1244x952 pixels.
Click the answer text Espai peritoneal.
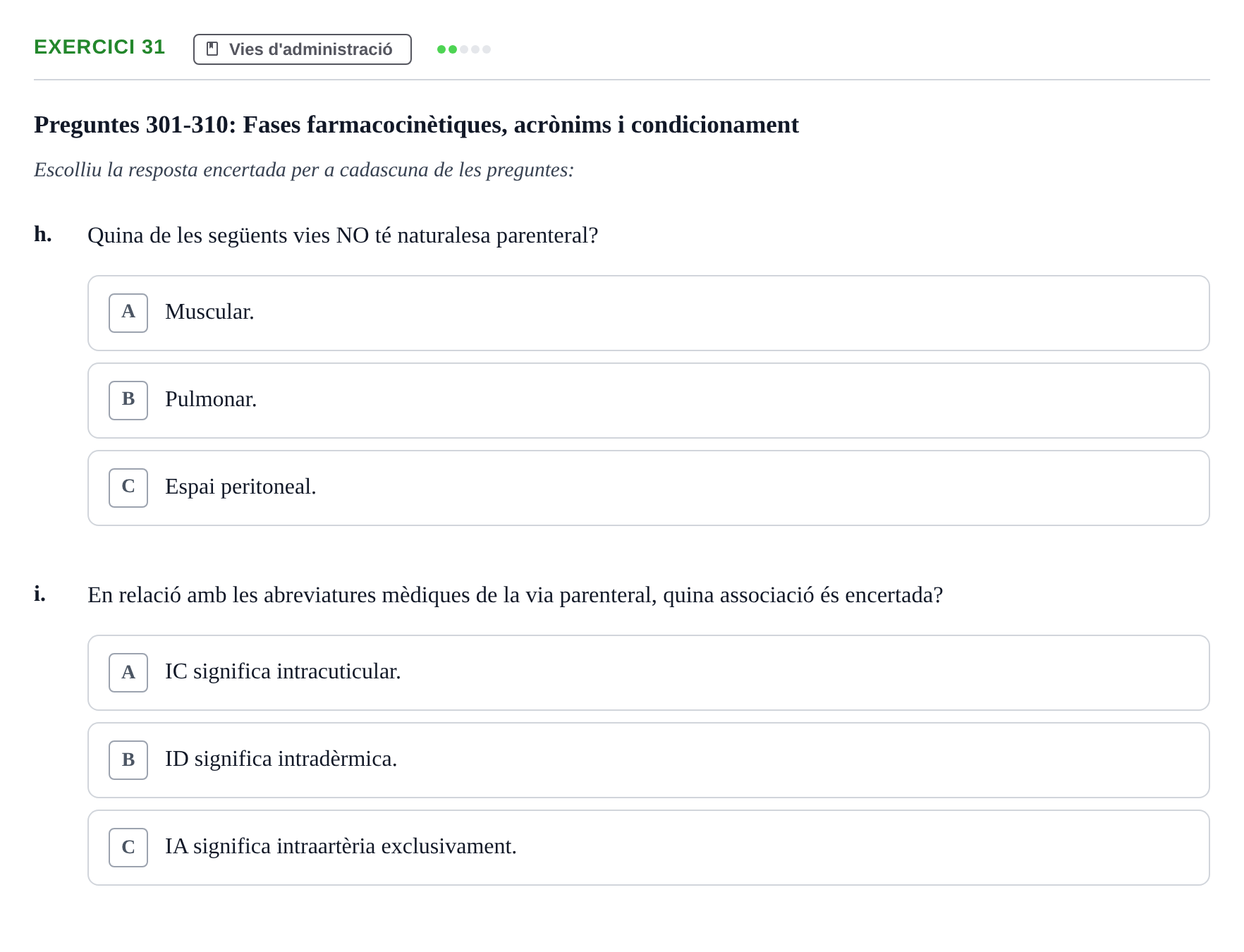pos(240,487)
